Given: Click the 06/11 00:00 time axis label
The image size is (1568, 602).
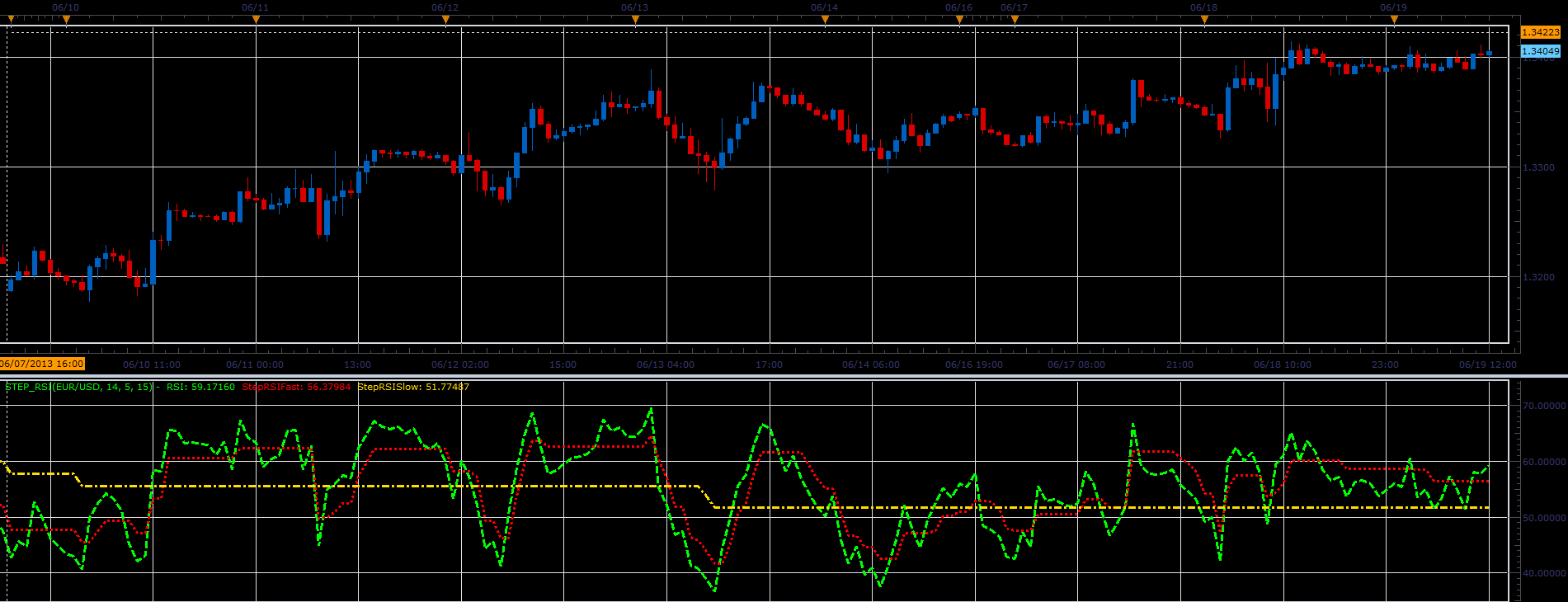Looking at the screenshot, I should 255,364.
